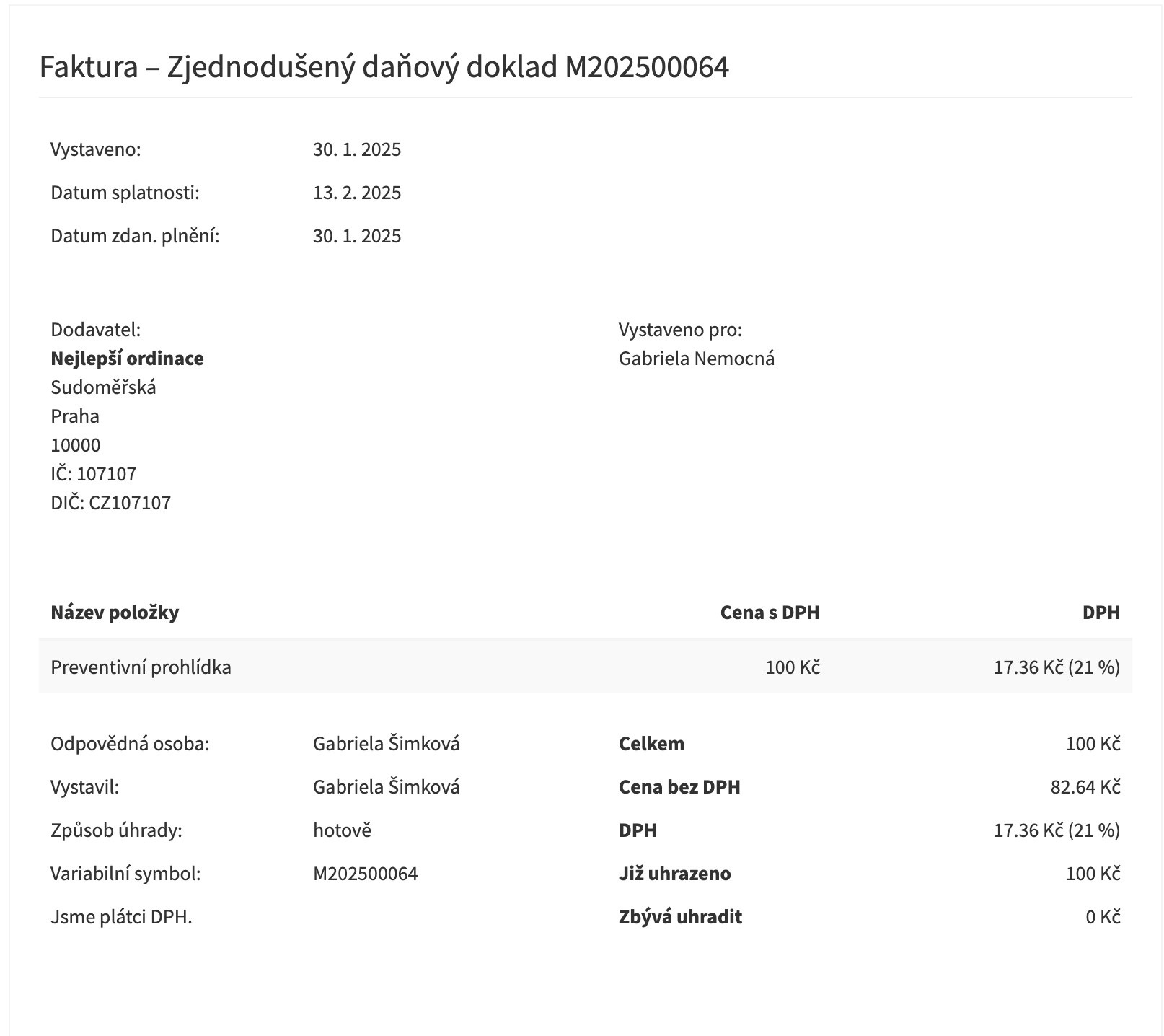Select supplier name Nejlepší ordinace
Viewport: 1164px width, 1036px height.
tap(127, 359)
